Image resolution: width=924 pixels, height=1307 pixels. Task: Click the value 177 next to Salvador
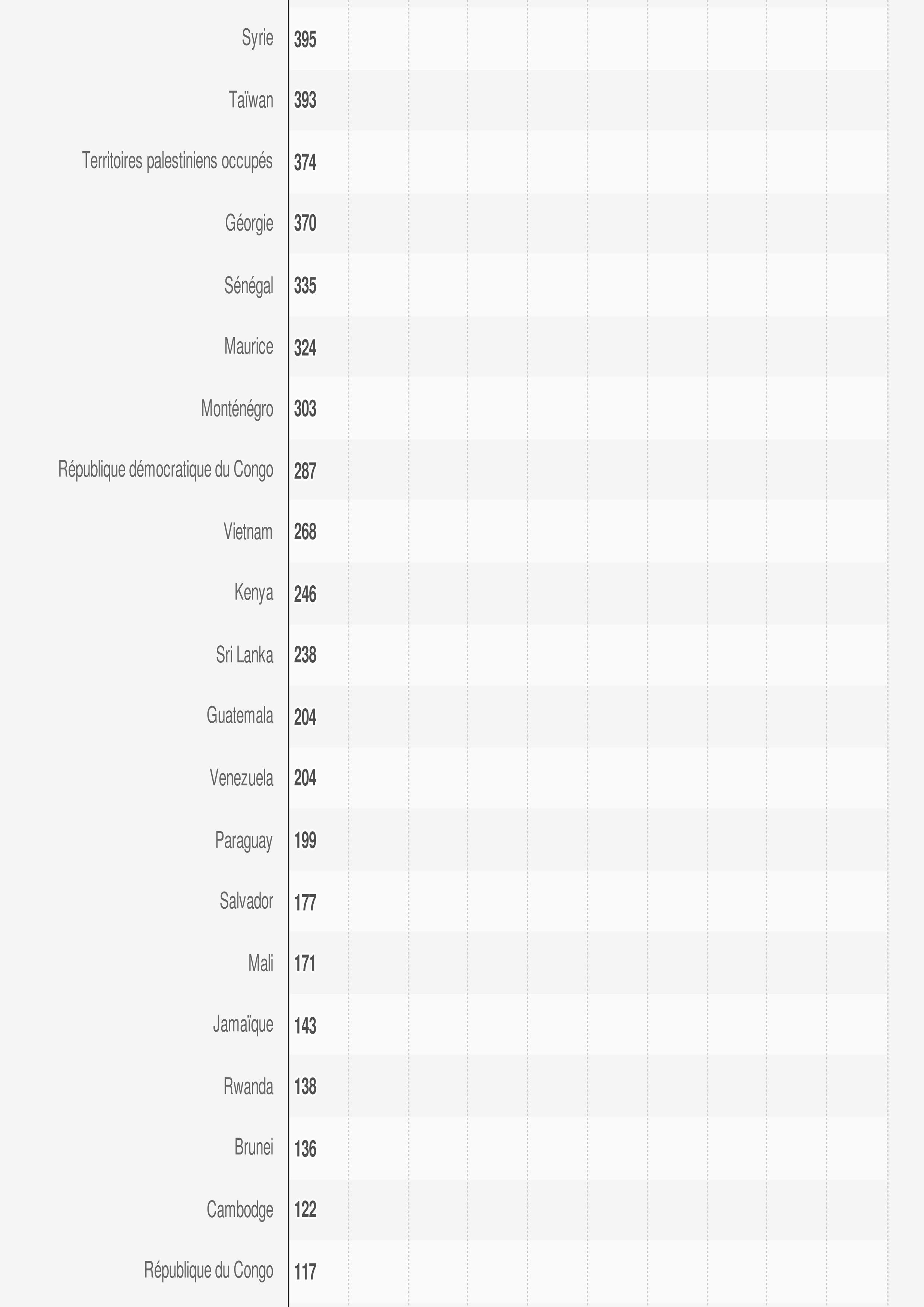305,903
